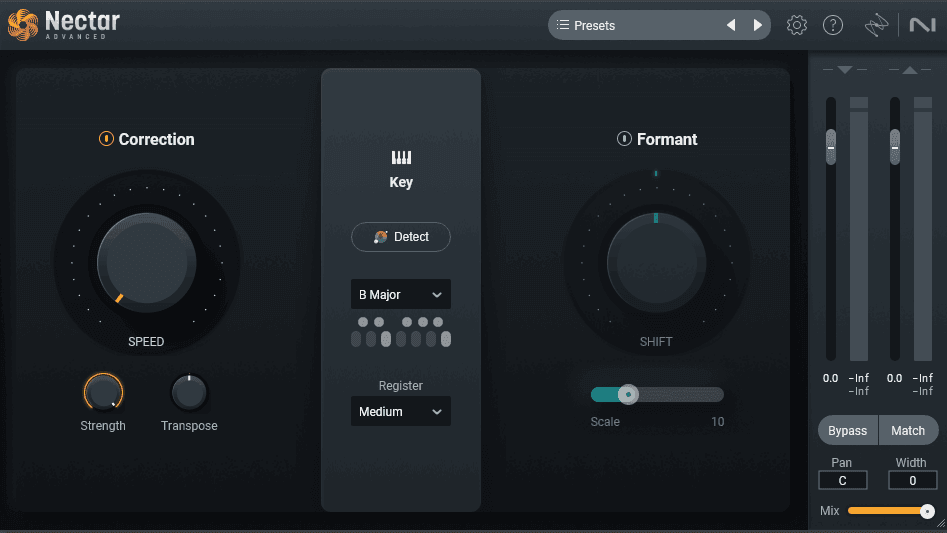Click the Bypass button
Viewport: 947px width, 533px height.
847,430
